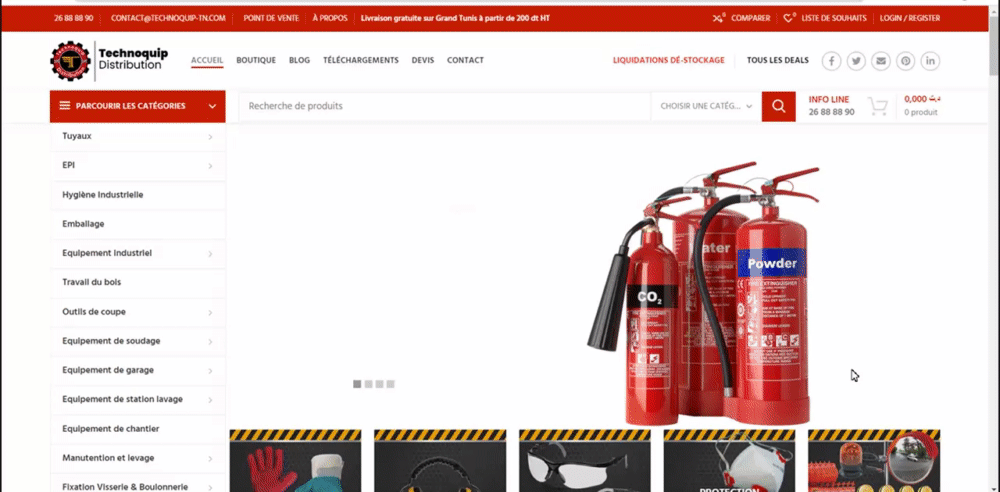The width and height of the screenshot is (1000, 492).
Task: Go to the Accueil menu item
Action: pos(207,61)
